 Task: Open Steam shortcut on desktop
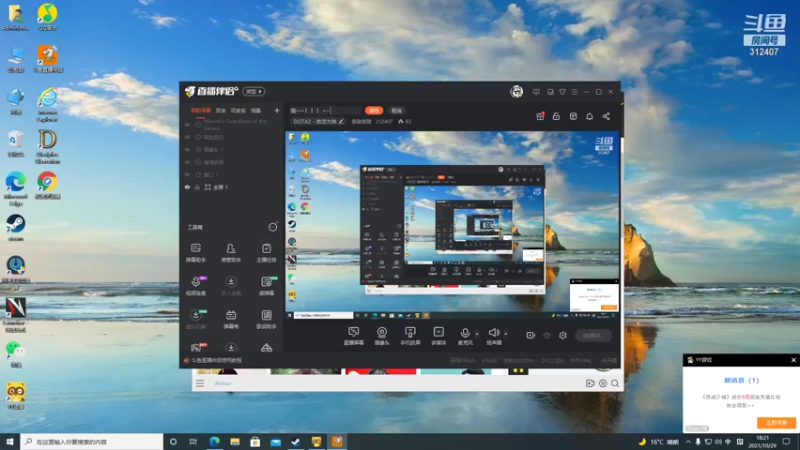[x=16, y=228]
